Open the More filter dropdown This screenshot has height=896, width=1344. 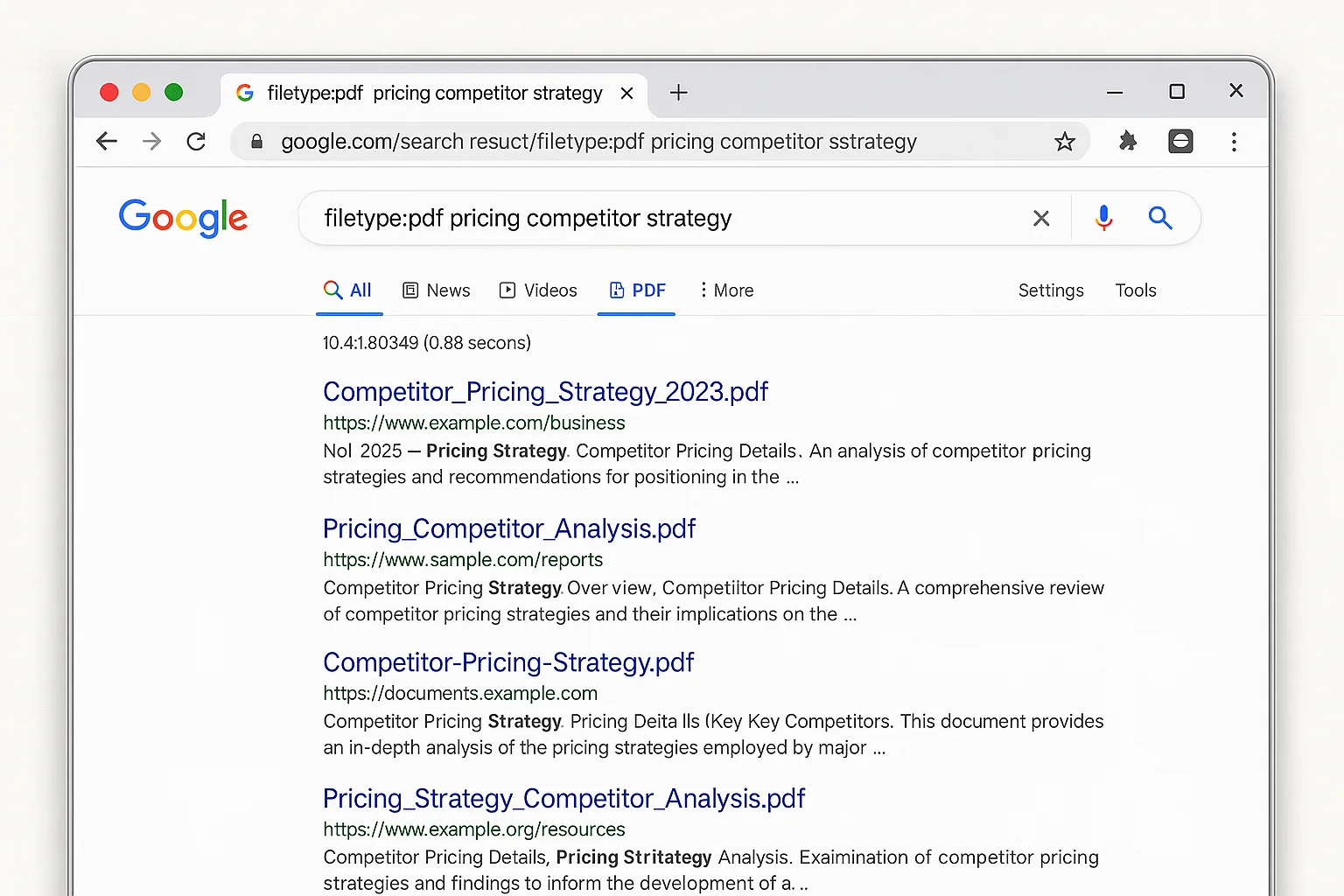725,290
